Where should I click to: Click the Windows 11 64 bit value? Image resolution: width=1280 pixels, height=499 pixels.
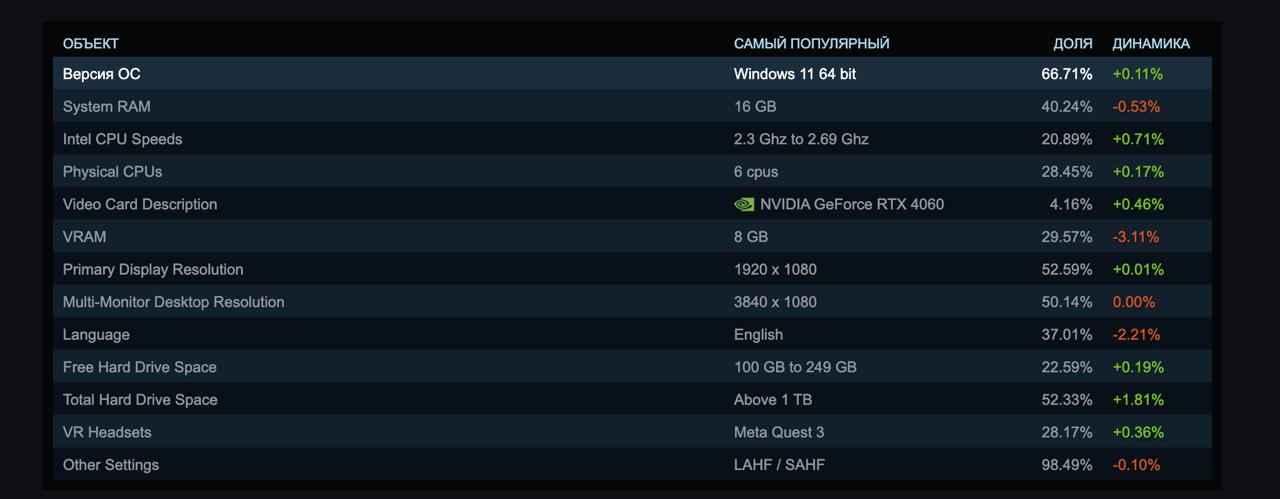pos(795,74)
